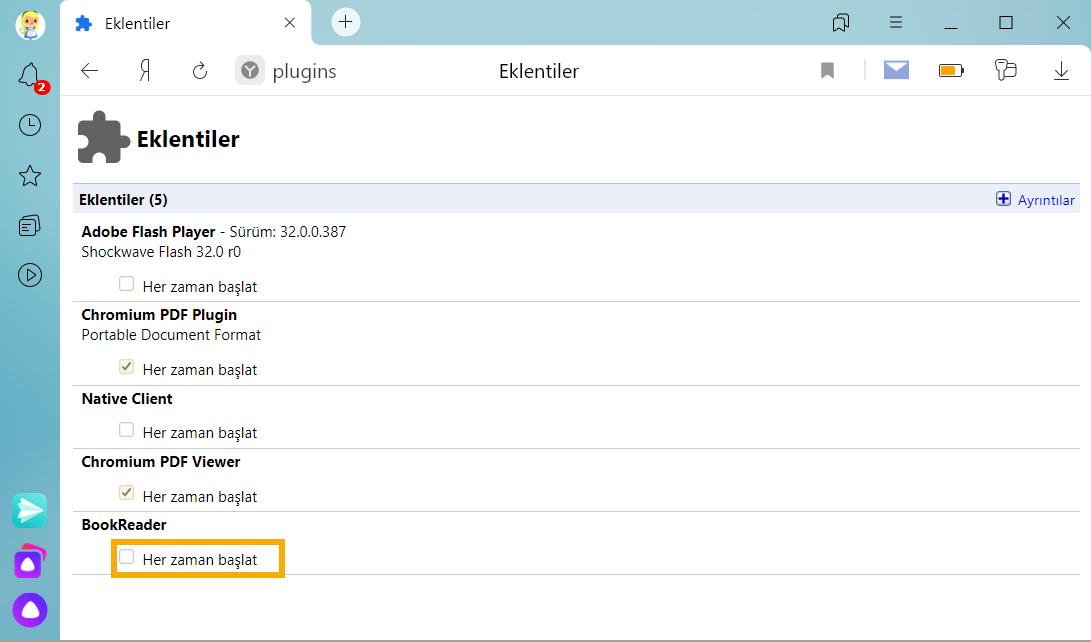Screen dimensions: 1091x642
Task: Reload the plugins page
Action: (200, 71)
